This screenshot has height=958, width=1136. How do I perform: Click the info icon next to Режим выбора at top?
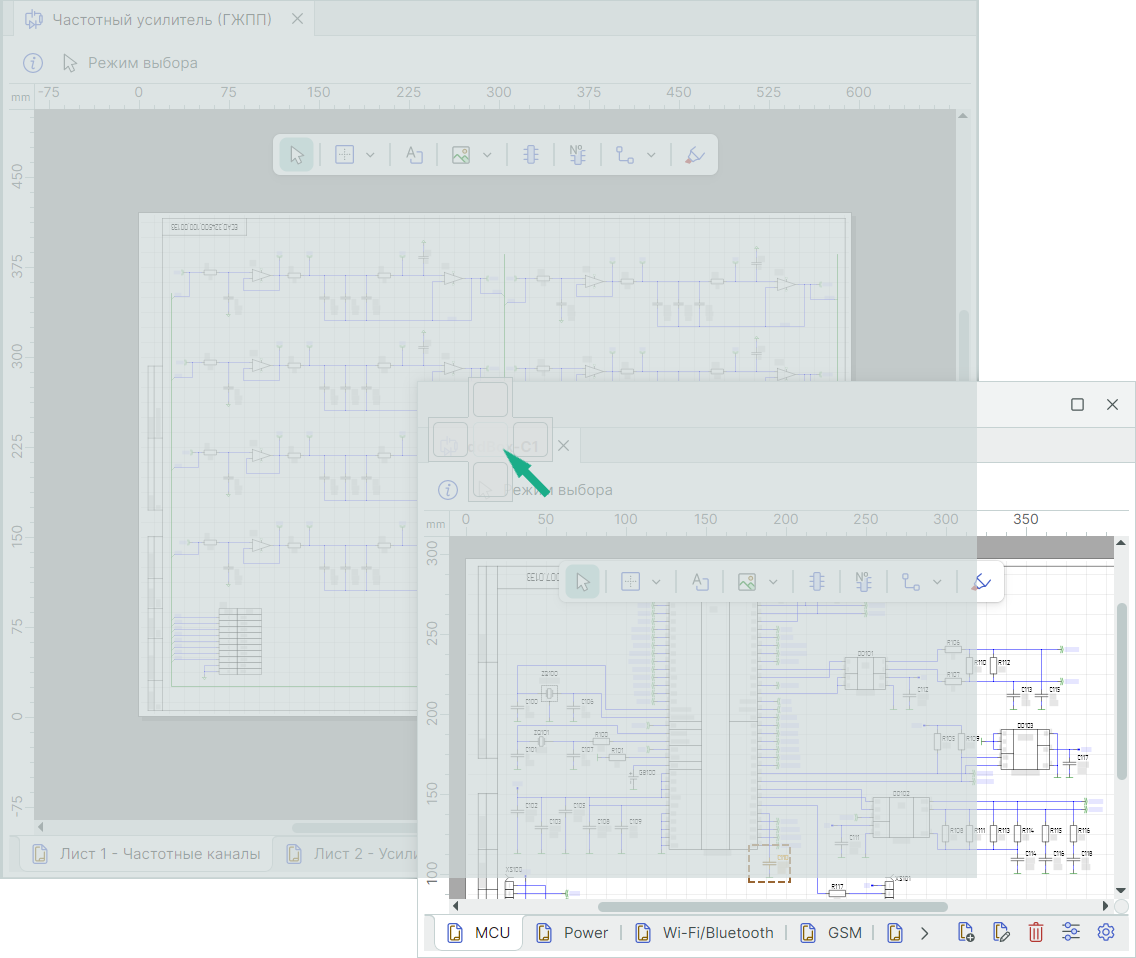tap(33, 63)
